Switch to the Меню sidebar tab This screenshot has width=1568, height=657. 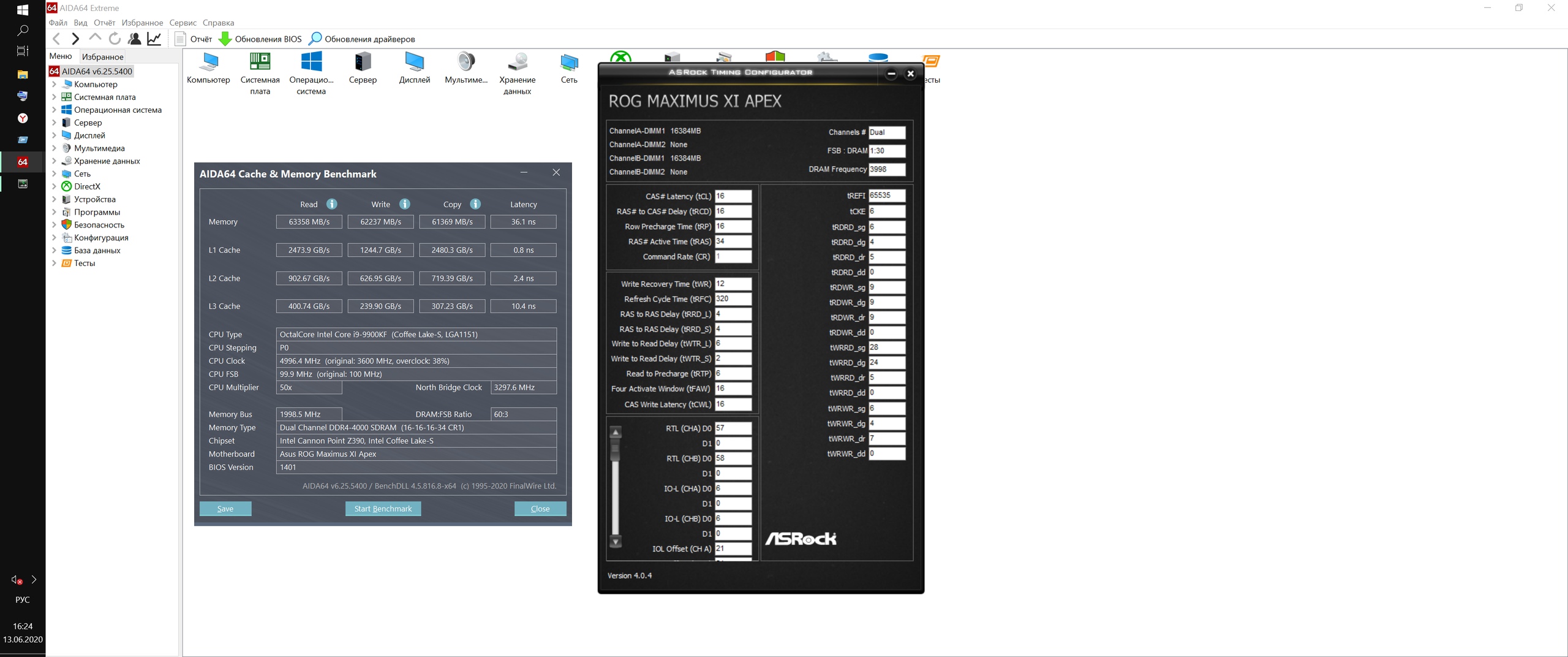point(61,56)
